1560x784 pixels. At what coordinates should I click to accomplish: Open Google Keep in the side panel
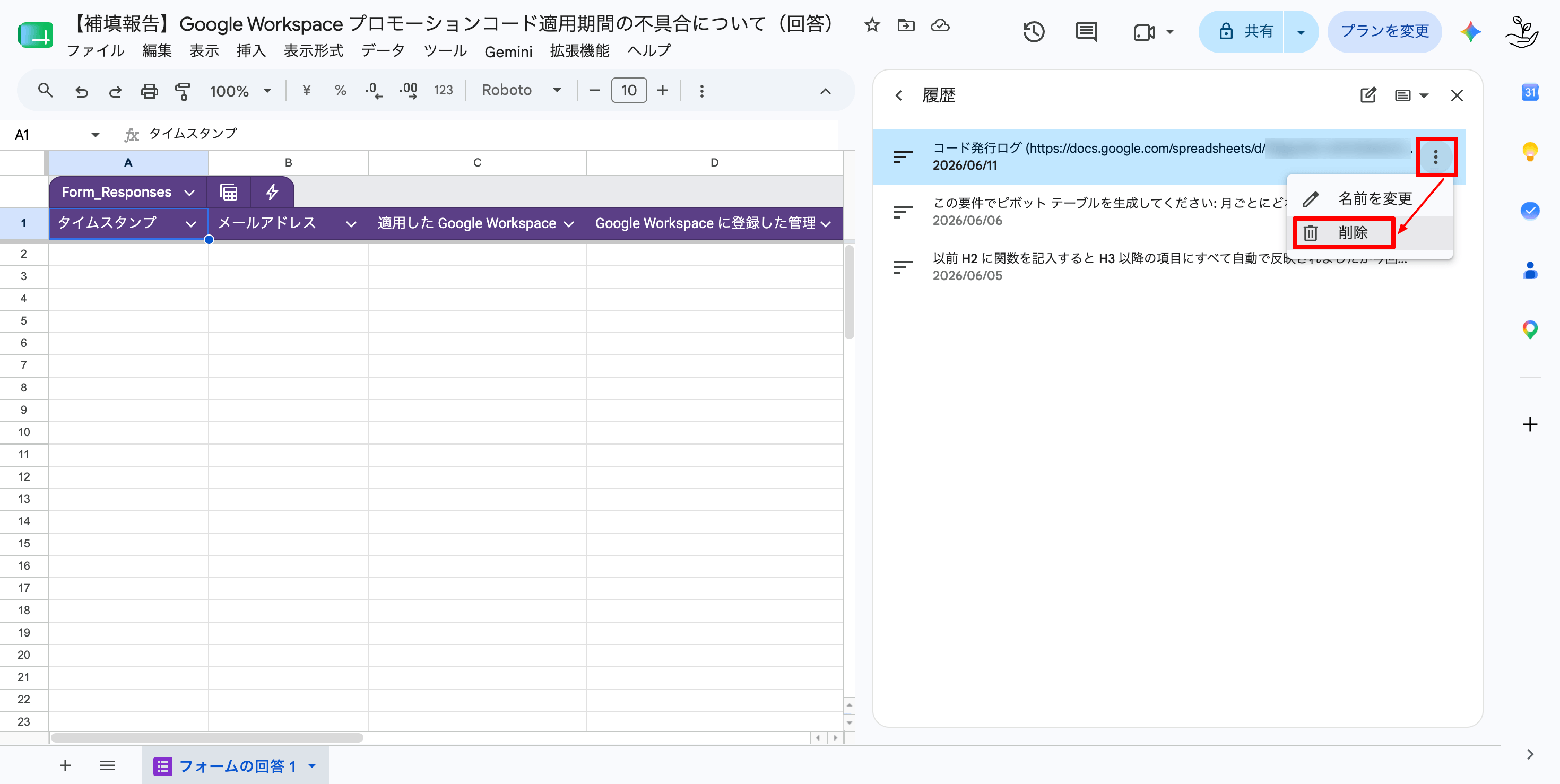tap(1530, 151)
